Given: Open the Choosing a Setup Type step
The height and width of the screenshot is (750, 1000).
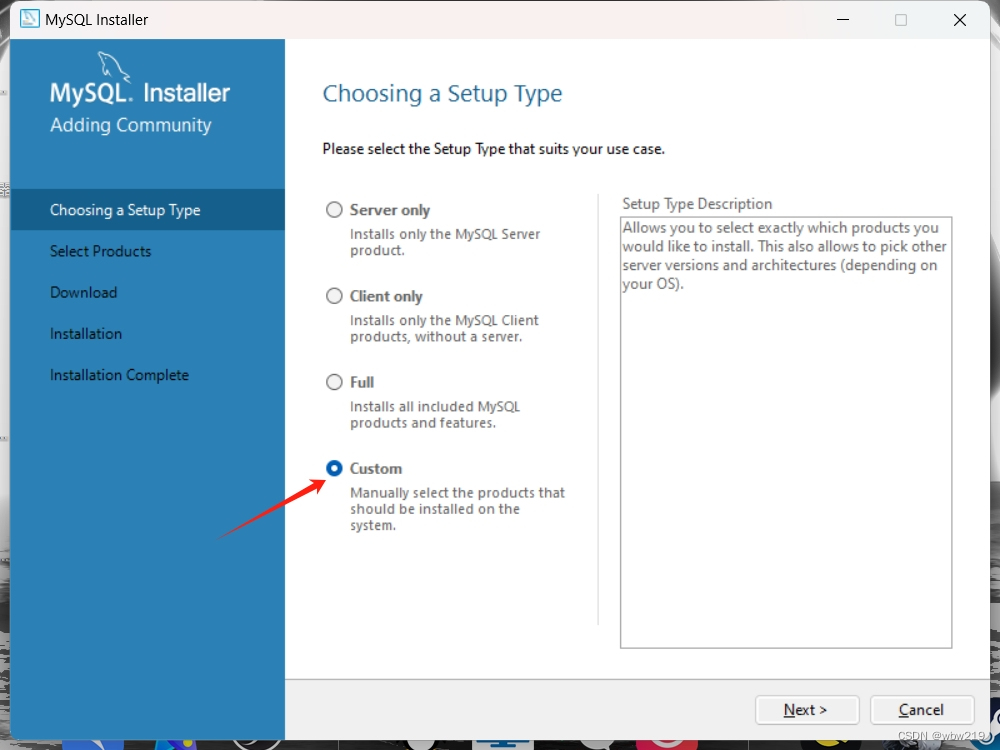Looking at the screenshot, I should [x=147, y=210].
